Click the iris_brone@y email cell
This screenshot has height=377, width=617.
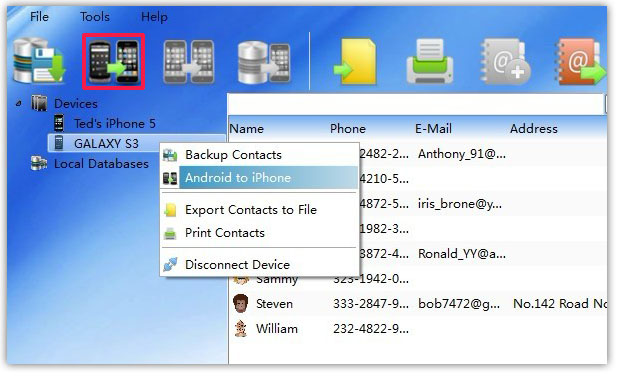460,204
